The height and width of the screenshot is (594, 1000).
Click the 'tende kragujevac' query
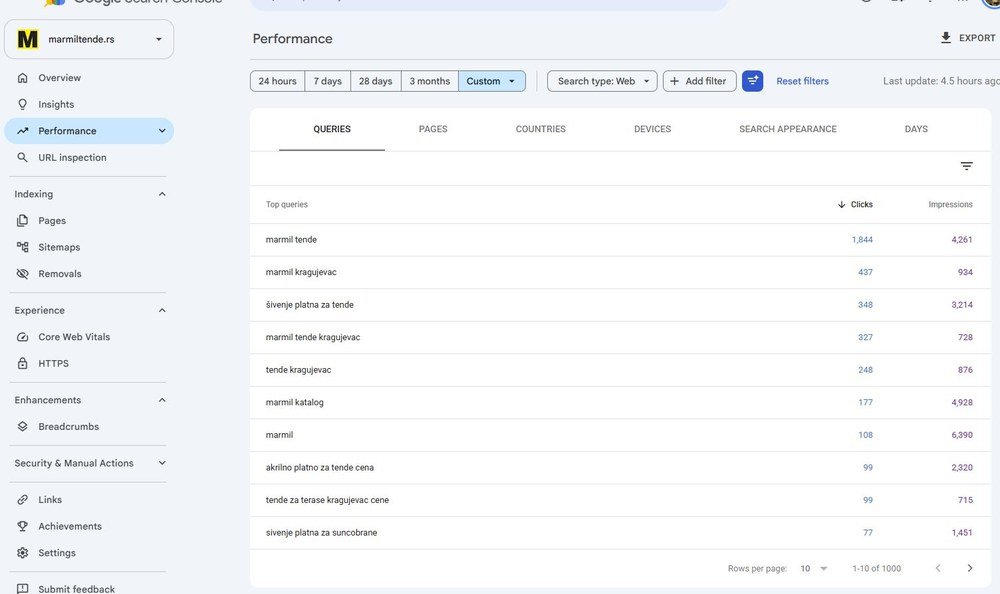pos(298,370)
